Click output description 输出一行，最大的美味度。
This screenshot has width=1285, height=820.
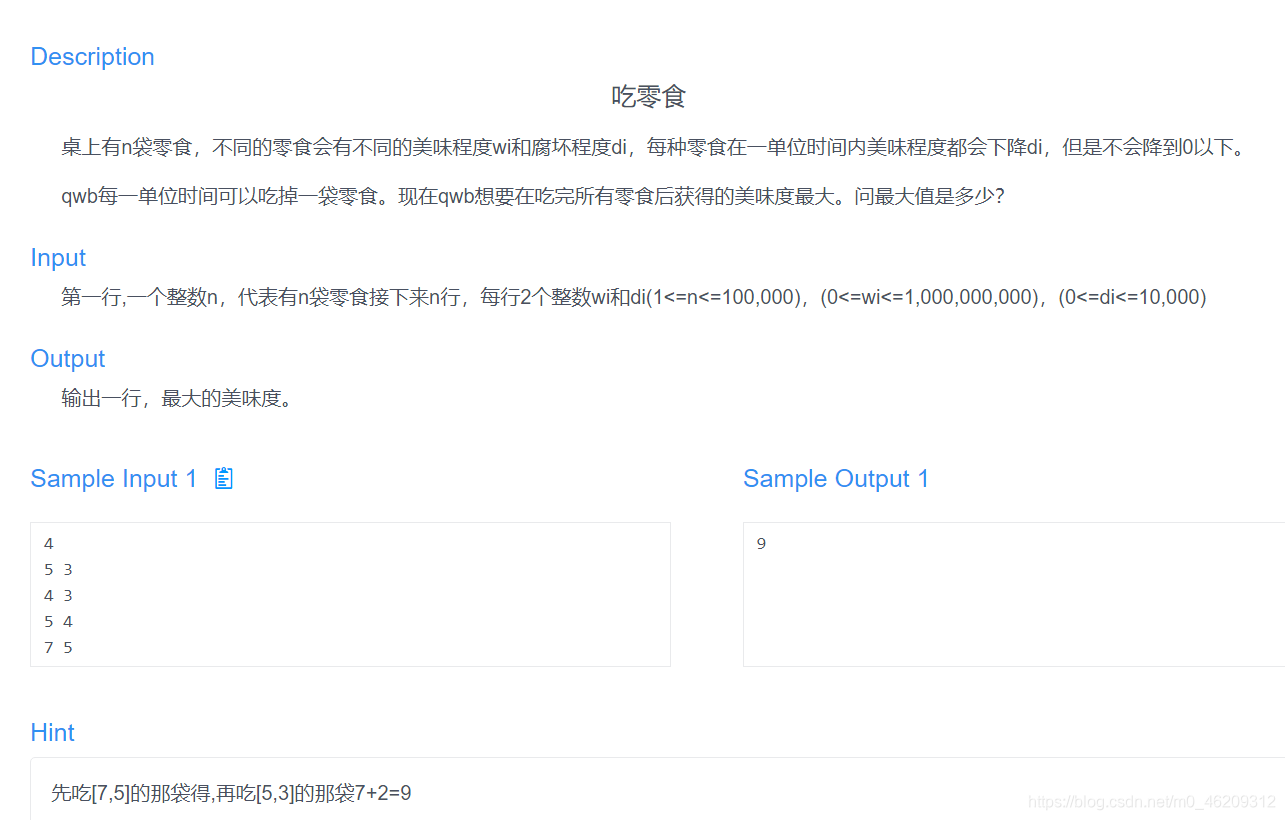coord(177,399)
